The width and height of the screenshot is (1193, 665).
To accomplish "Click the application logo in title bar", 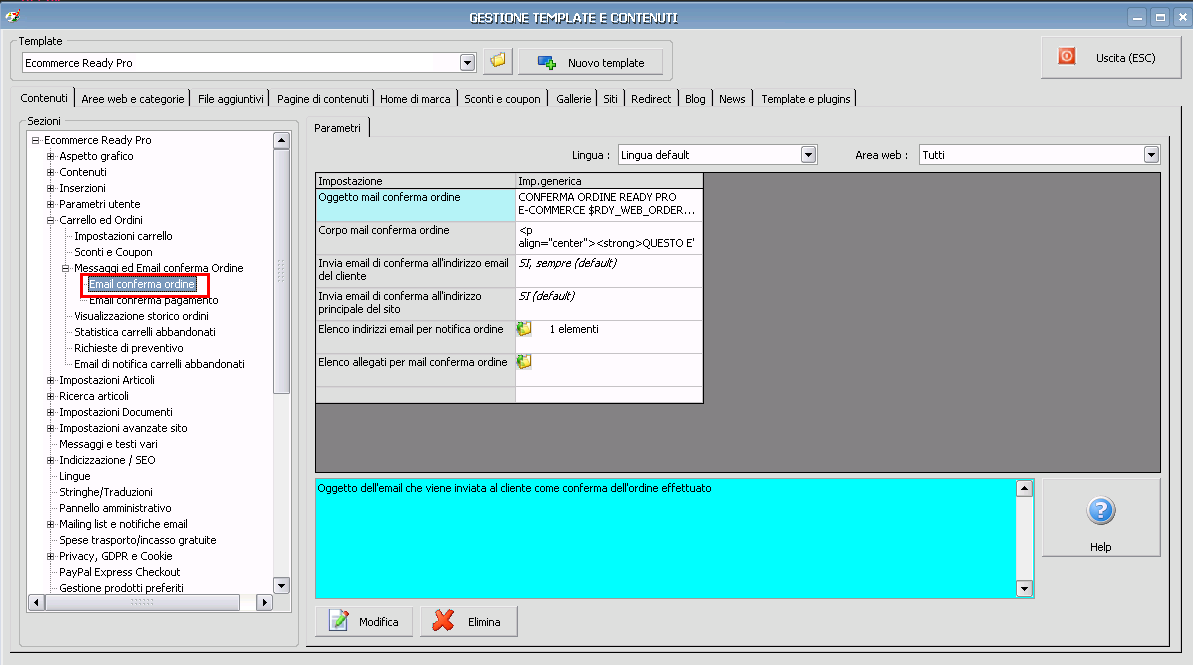I will pyautogui.click(x=12, y=14).
